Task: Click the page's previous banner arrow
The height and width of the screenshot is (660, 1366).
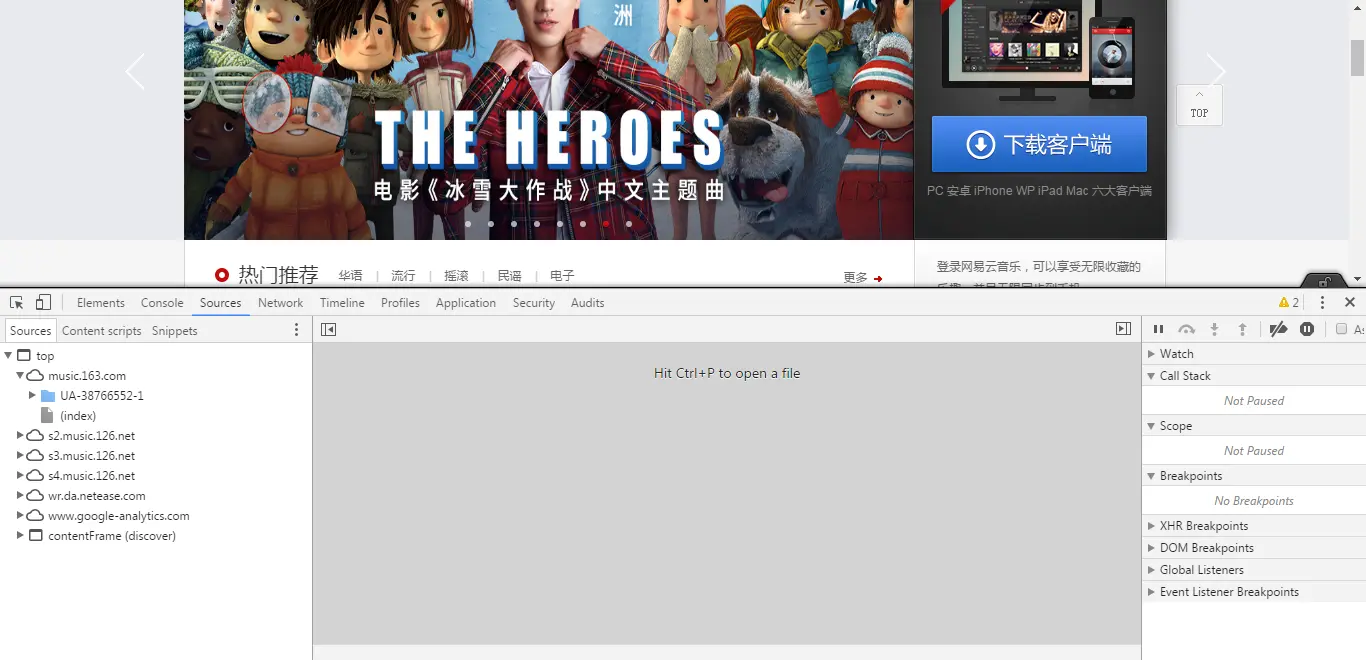Action: click(135, 72)
